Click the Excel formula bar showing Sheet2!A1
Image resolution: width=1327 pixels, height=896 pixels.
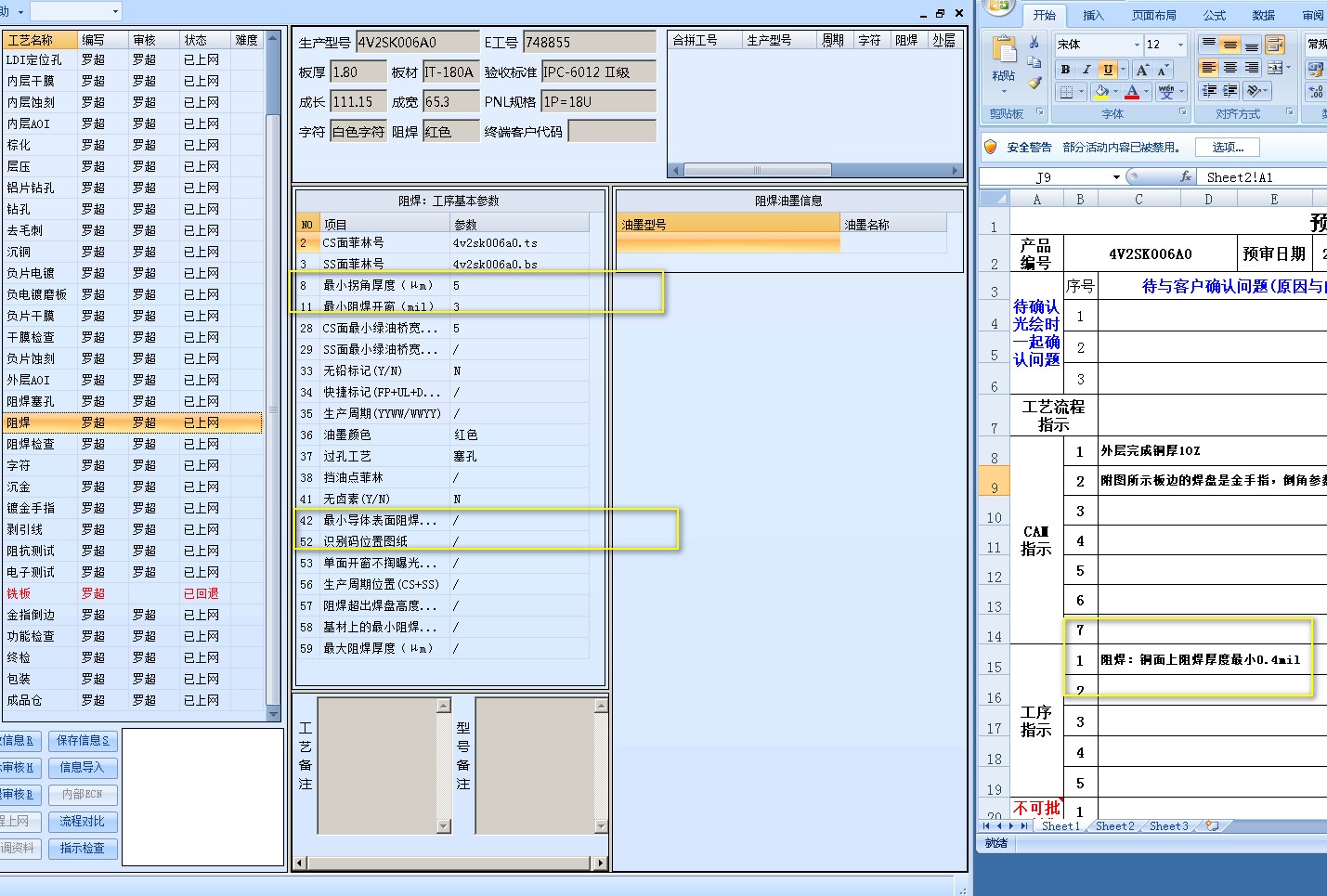(1262, 176)
